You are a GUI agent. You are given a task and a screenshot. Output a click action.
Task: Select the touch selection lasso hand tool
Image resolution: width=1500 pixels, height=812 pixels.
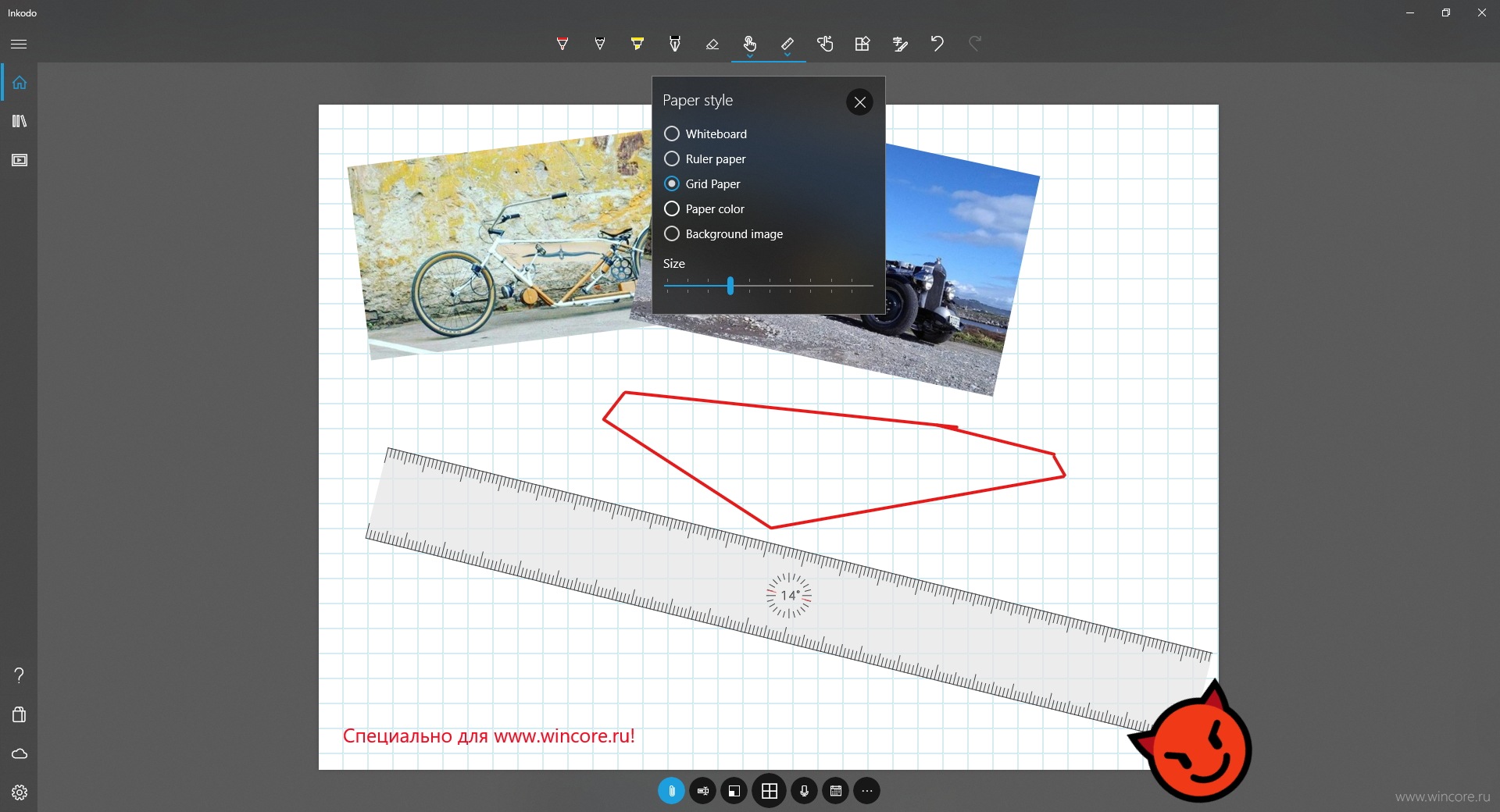pos(824,44)
